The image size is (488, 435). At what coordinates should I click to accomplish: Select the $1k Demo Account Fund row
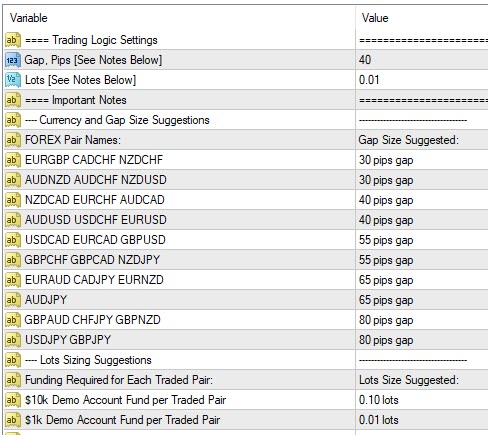[x=246, y=420]
